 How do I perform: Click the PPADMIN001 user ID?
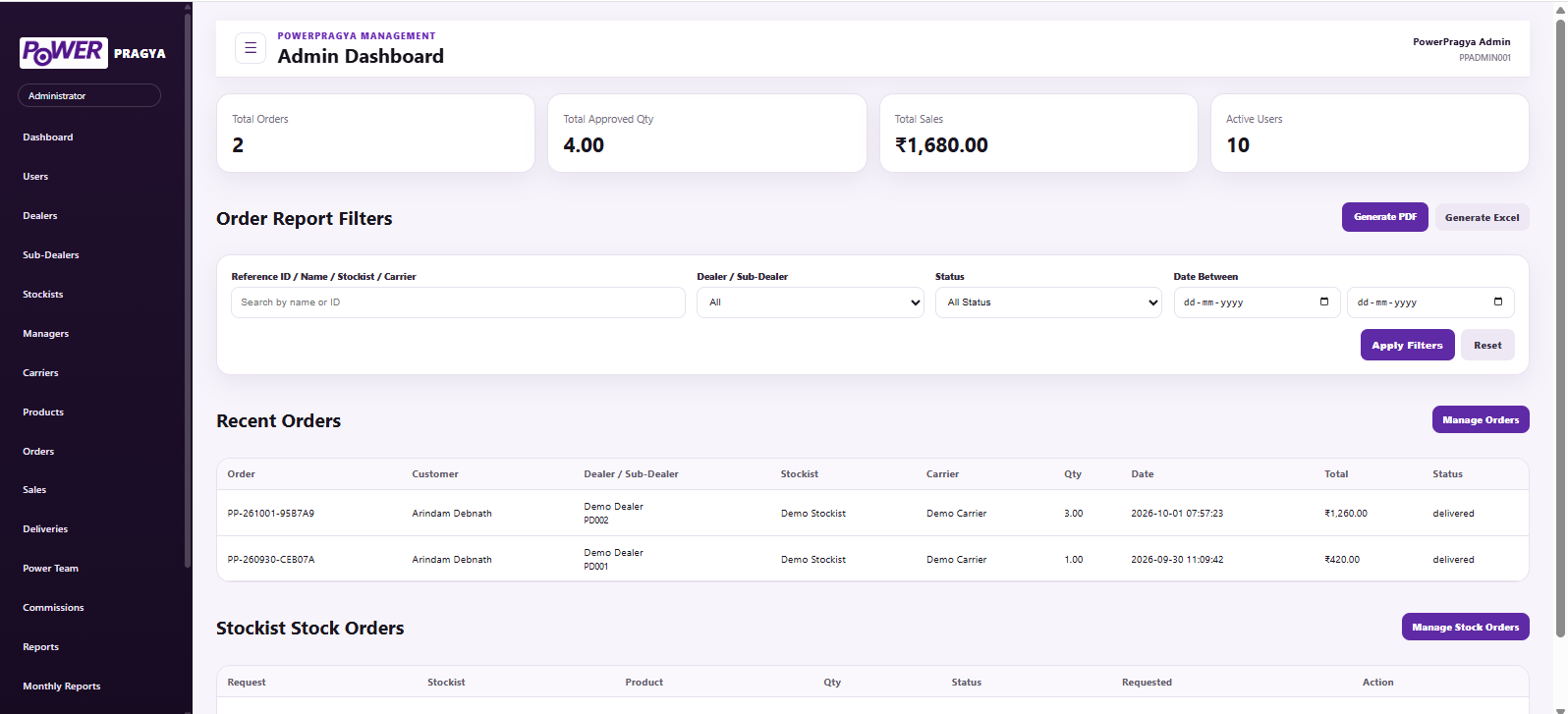(1484, 58)
